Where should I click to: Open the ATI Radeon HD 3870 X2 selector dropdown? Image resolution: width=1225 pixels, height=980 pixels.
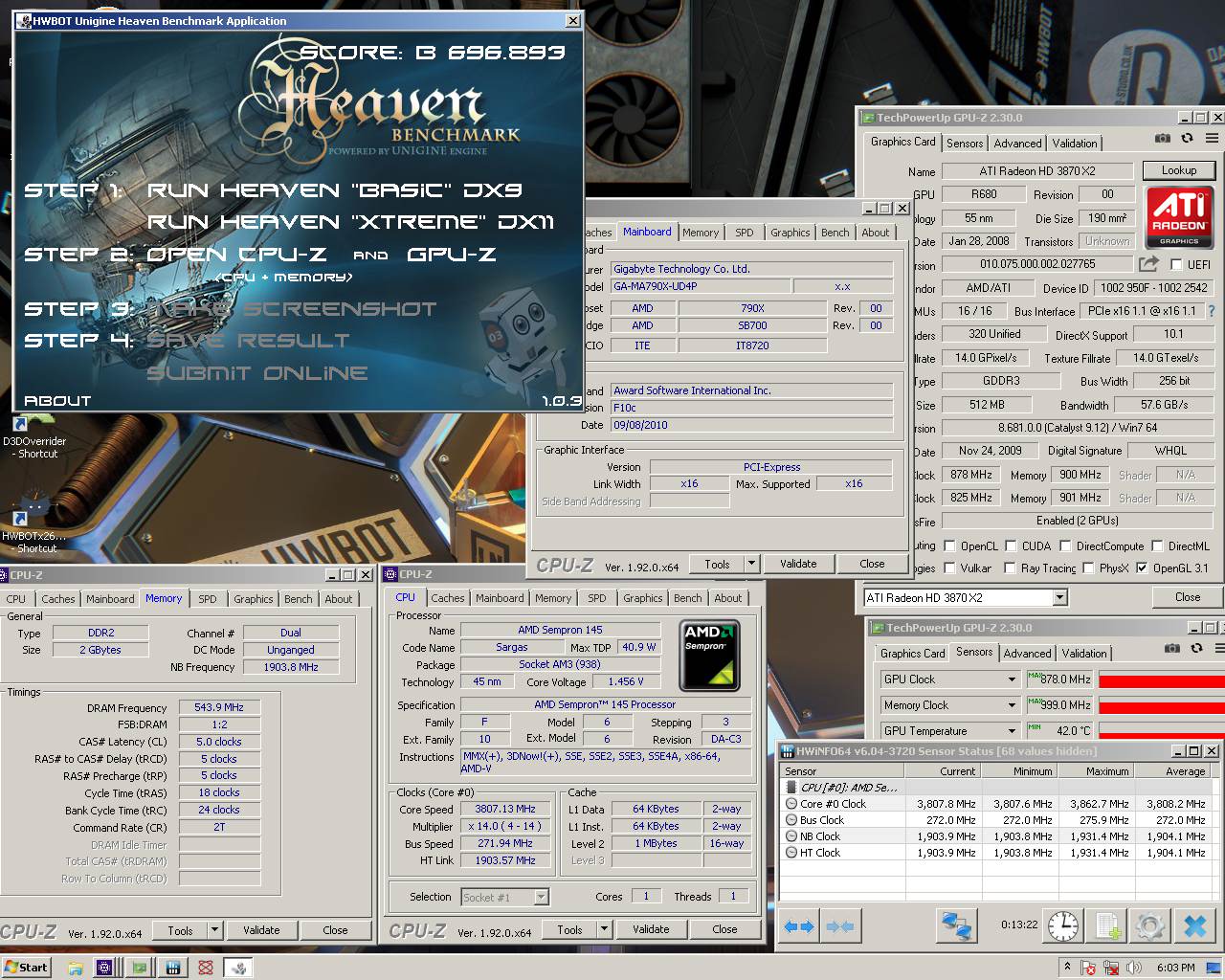point(1059,597)
